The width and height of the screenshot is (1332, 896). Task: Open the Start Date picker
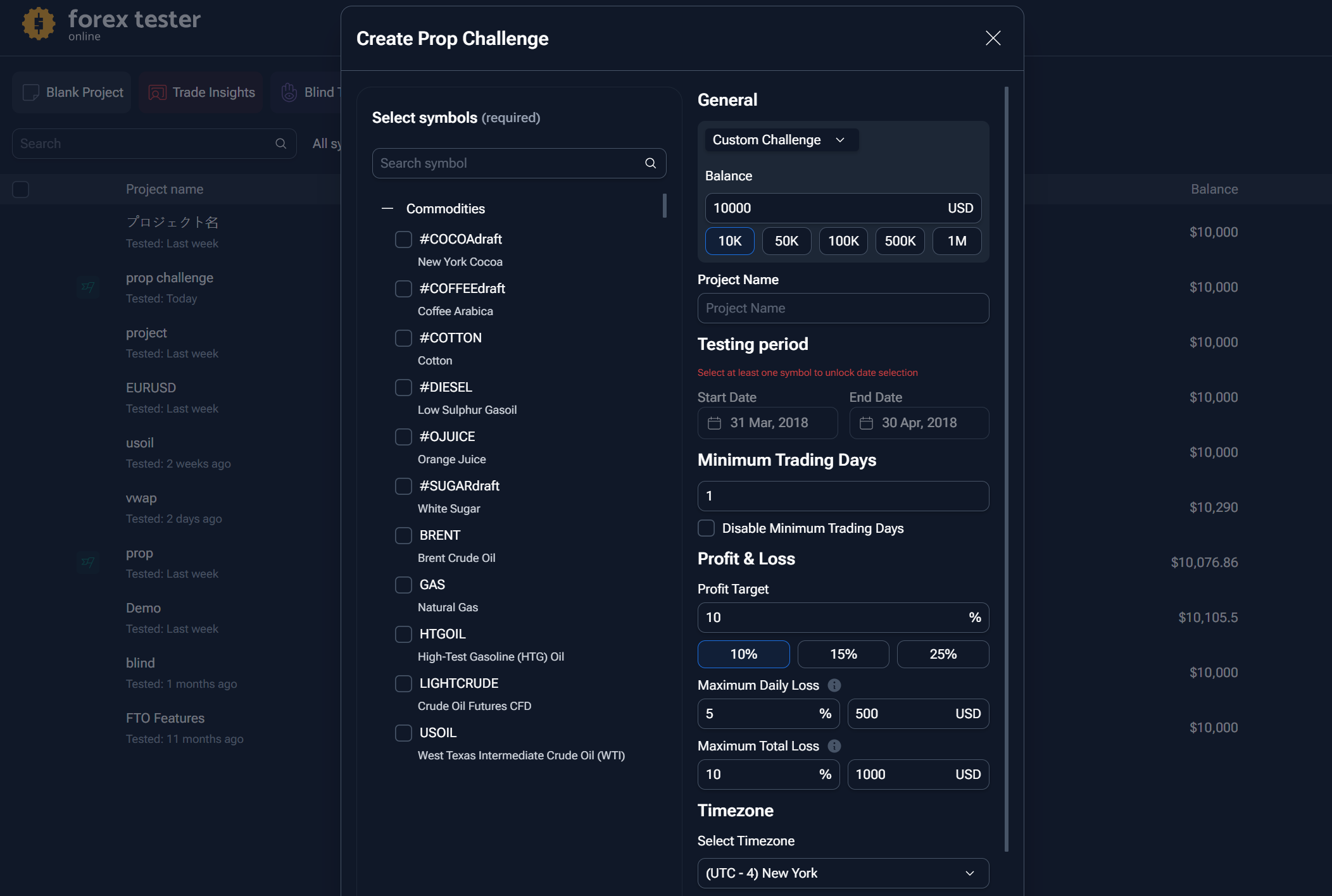pyautogui.click(x=767, y=423)
